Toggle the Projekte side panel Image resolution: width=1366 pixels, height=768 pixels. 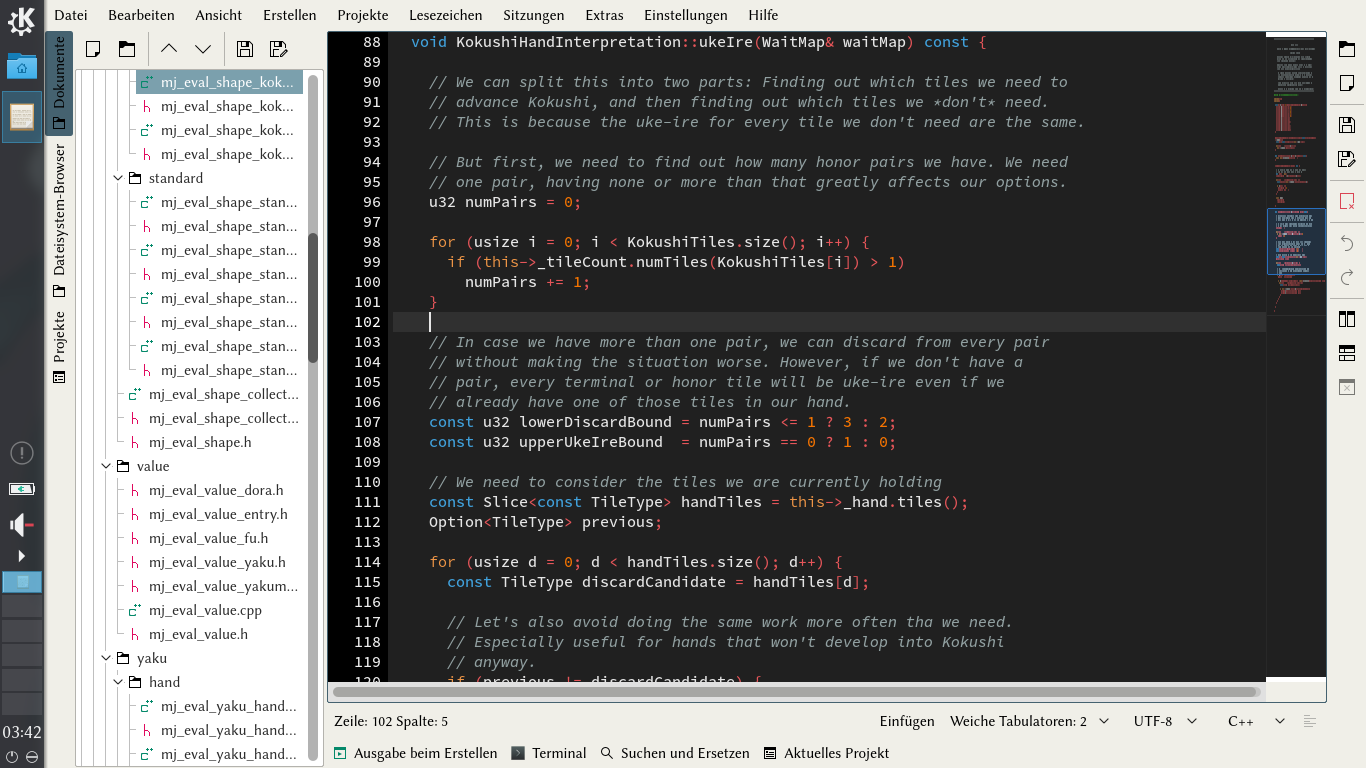(59, 347)
